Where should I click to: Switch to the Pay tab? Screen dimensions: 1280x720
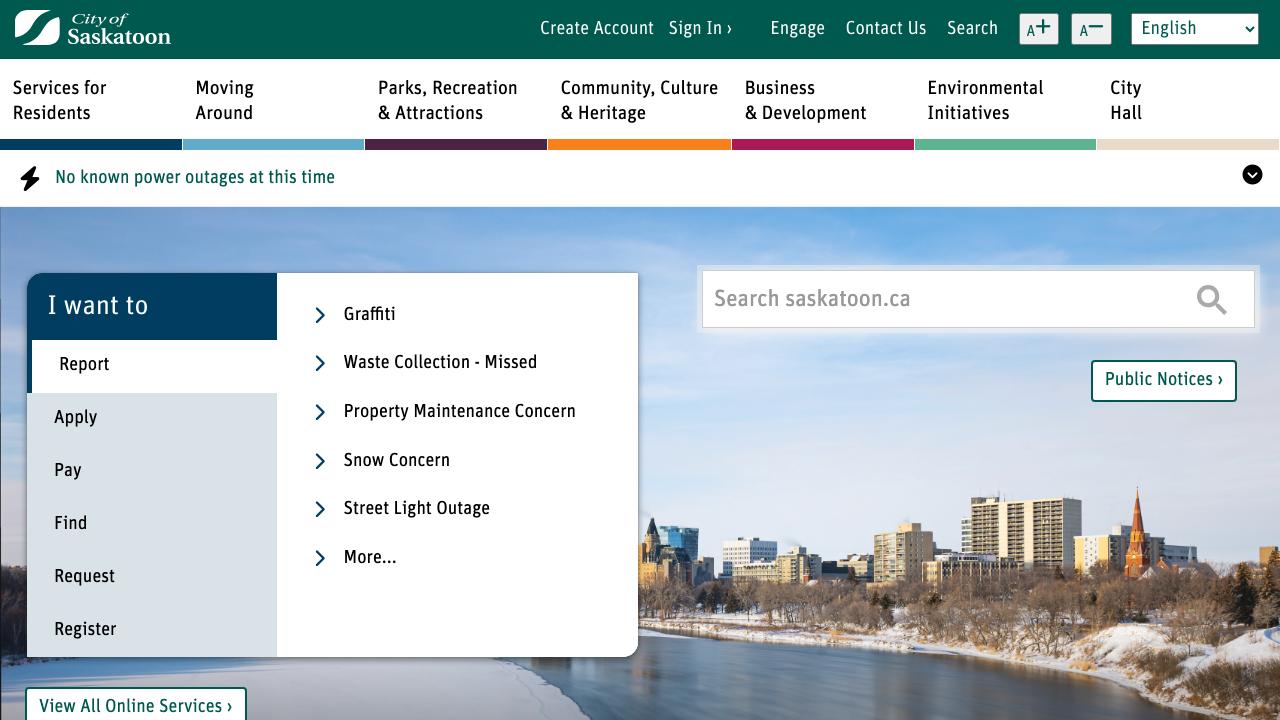(x=68, y=471)
